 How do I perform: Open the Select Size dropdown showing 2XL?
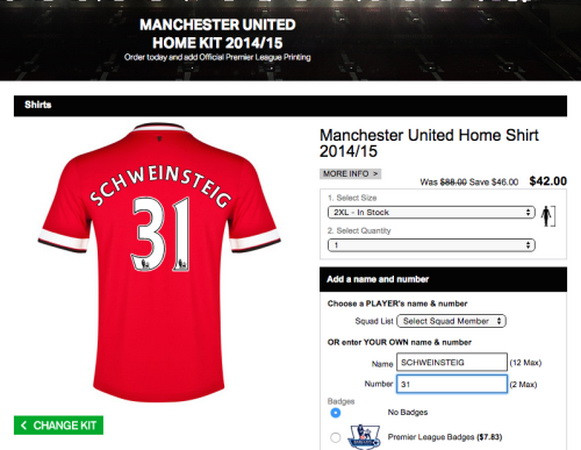click(x=431, y=212)
